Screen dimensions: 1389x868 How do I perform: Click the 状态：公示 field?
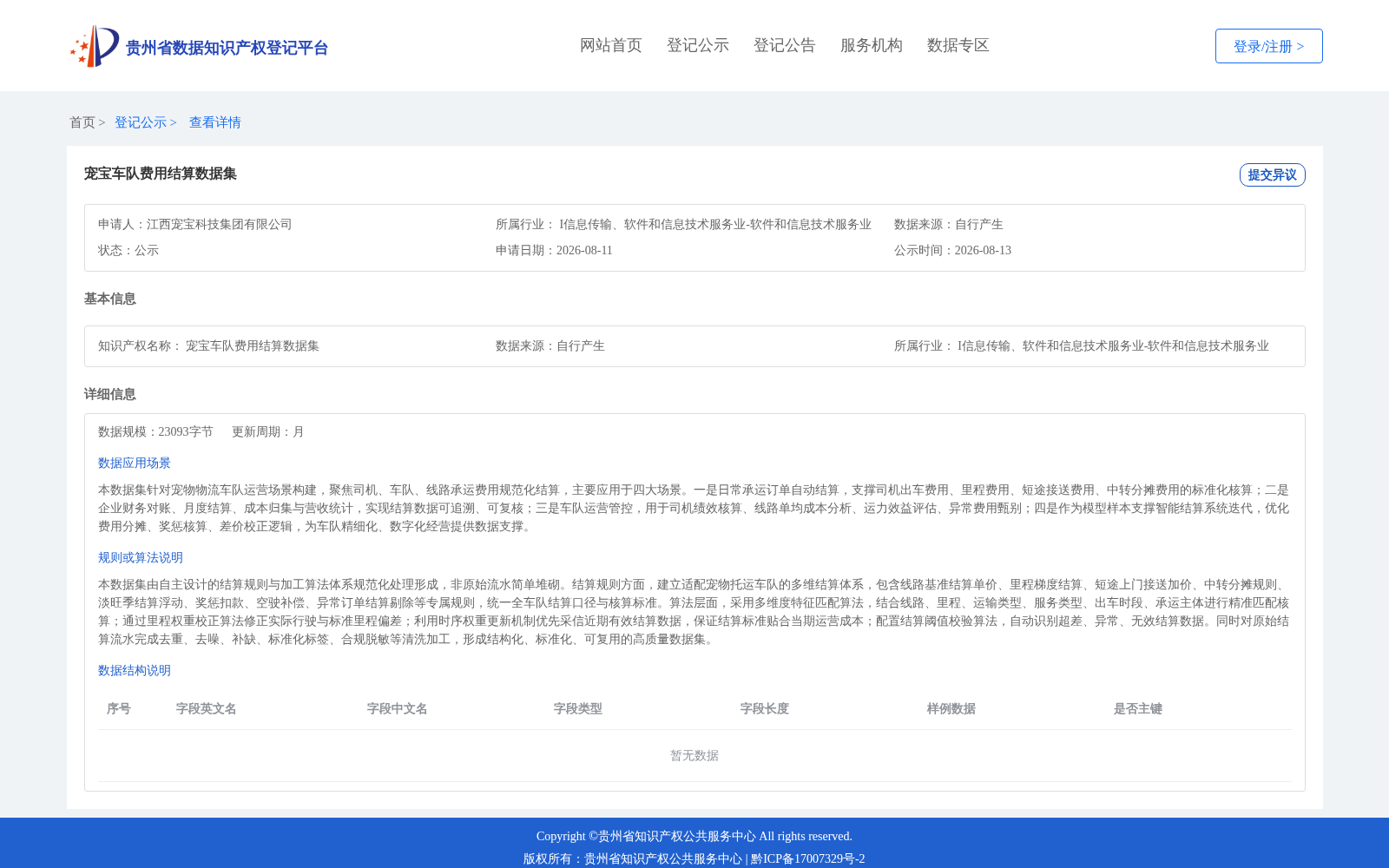tap(128, 250)
